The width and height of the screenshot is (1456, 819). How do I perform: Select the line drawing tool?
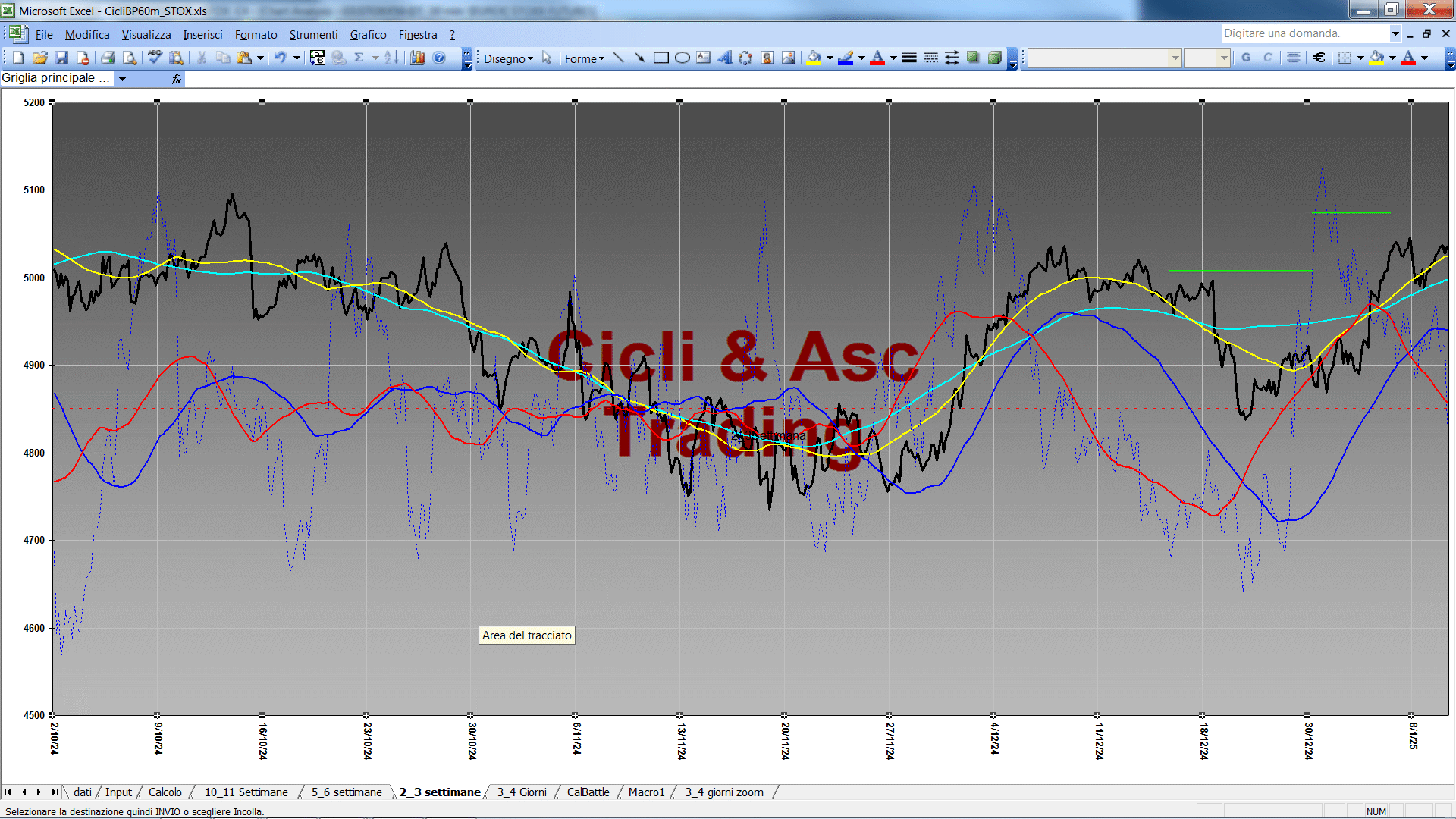[618, 58]
